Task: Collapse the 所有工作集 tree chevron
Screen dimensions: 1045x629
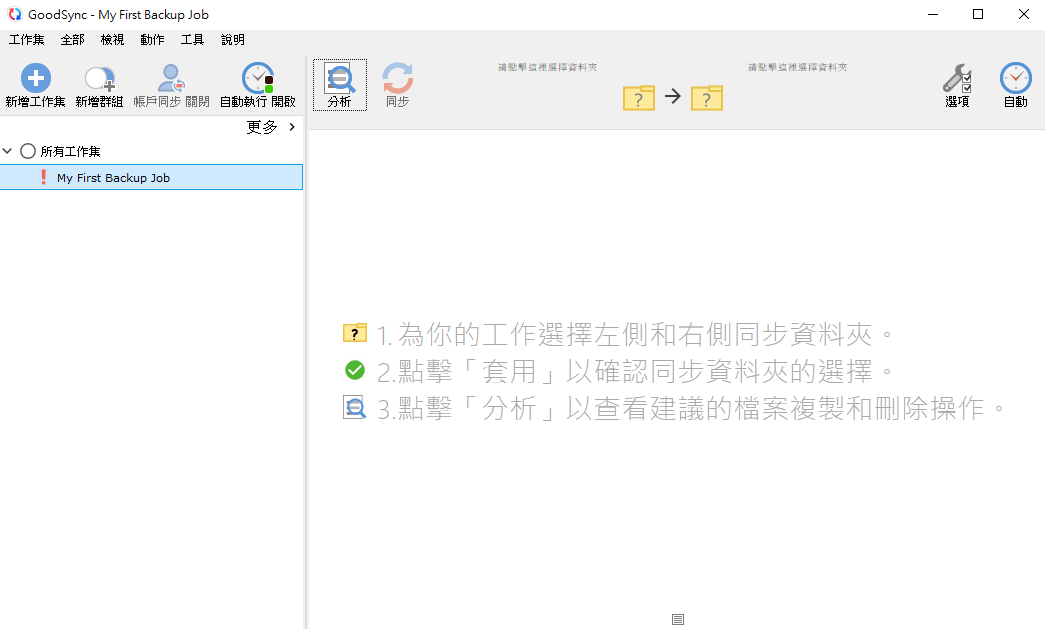Action: pyautogui.click(x=8, y=152)
